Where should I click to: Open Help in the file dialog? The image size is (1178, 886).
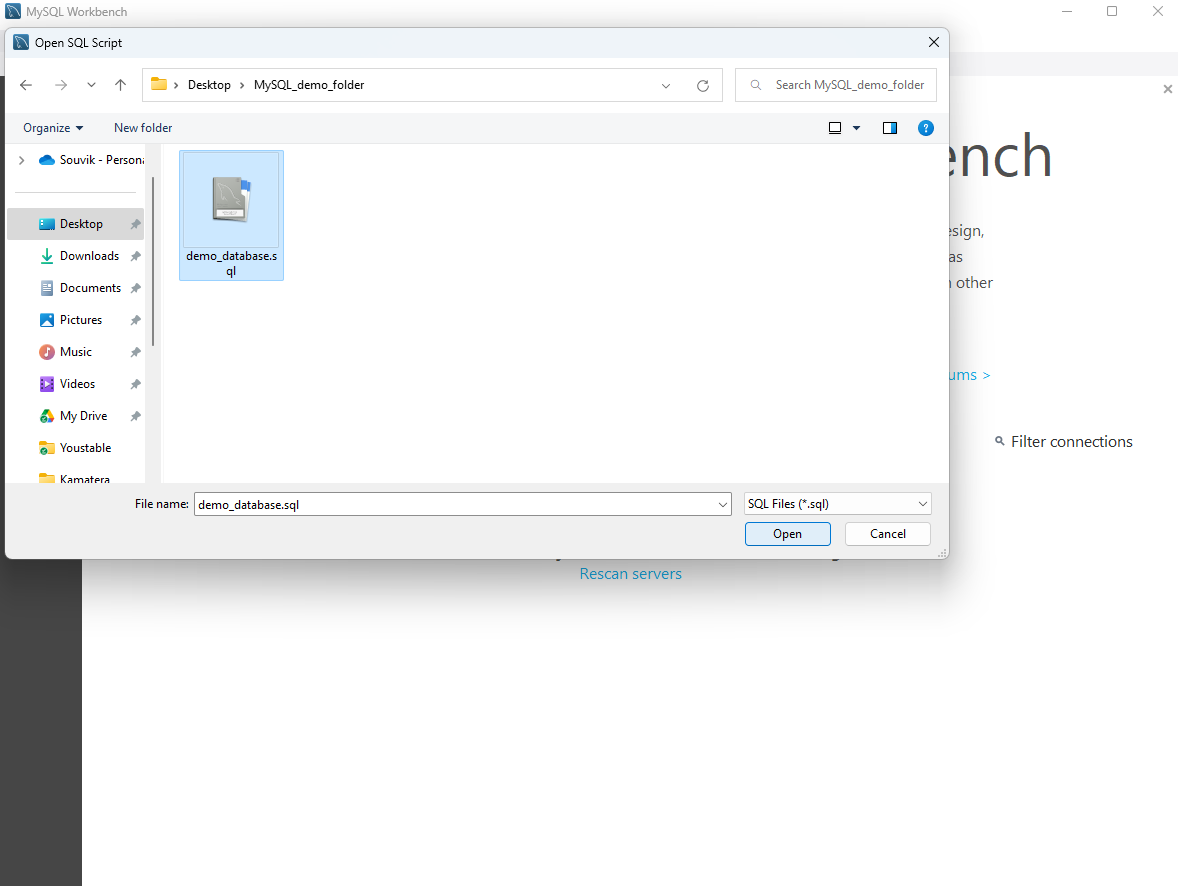click(925, 128)
